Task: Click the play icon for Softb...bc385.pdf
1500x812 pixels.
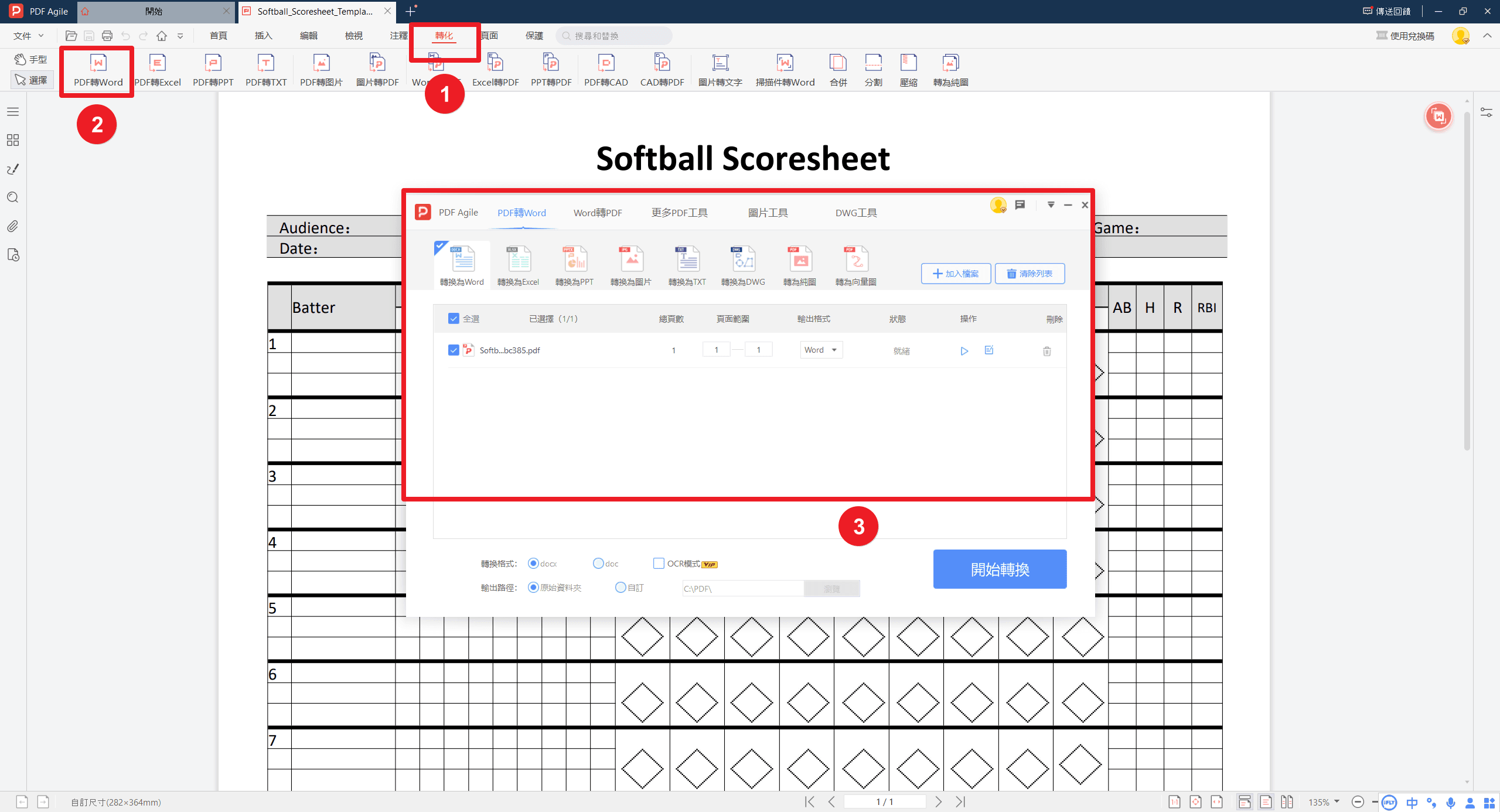Action: click(964, 351)
